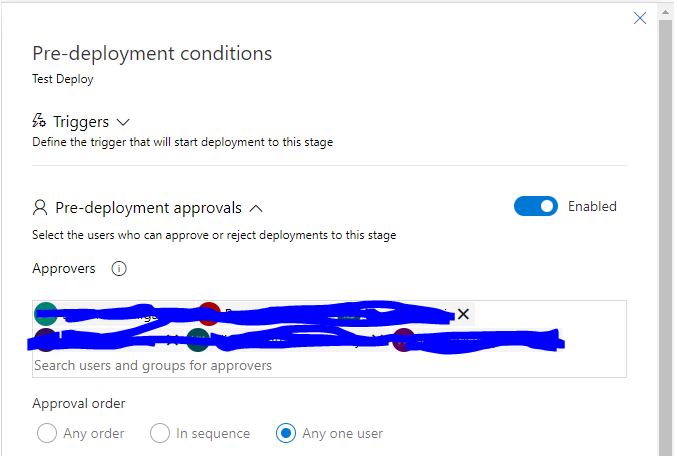677x463 pixels.
Task: Remove approver using the X icon
Action: (x=463, y=313)
